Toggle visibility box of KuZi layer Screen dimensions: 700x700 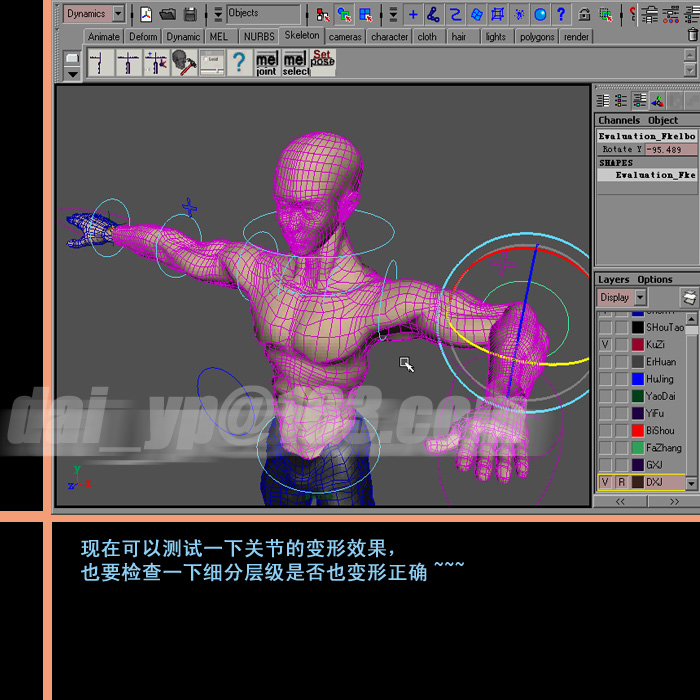coord(605,345)
